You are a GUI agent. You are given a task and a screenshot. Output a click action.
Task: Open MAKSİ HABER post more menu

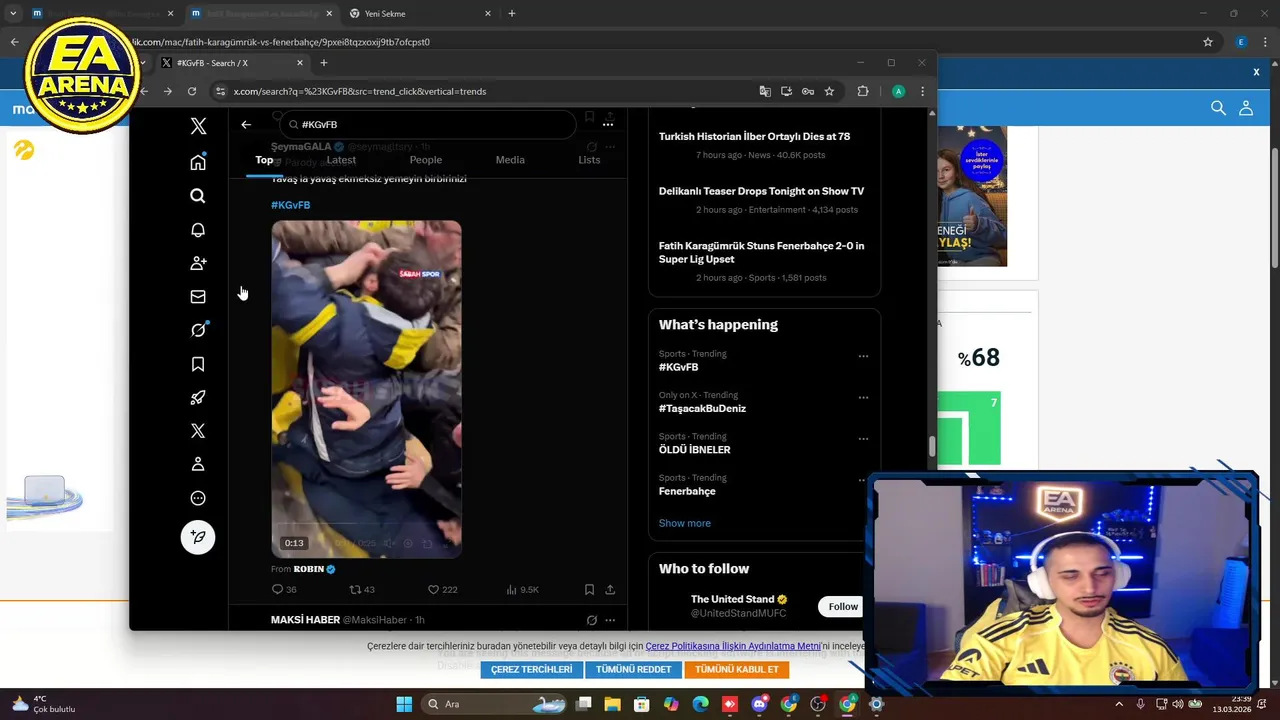click(610, 620)
